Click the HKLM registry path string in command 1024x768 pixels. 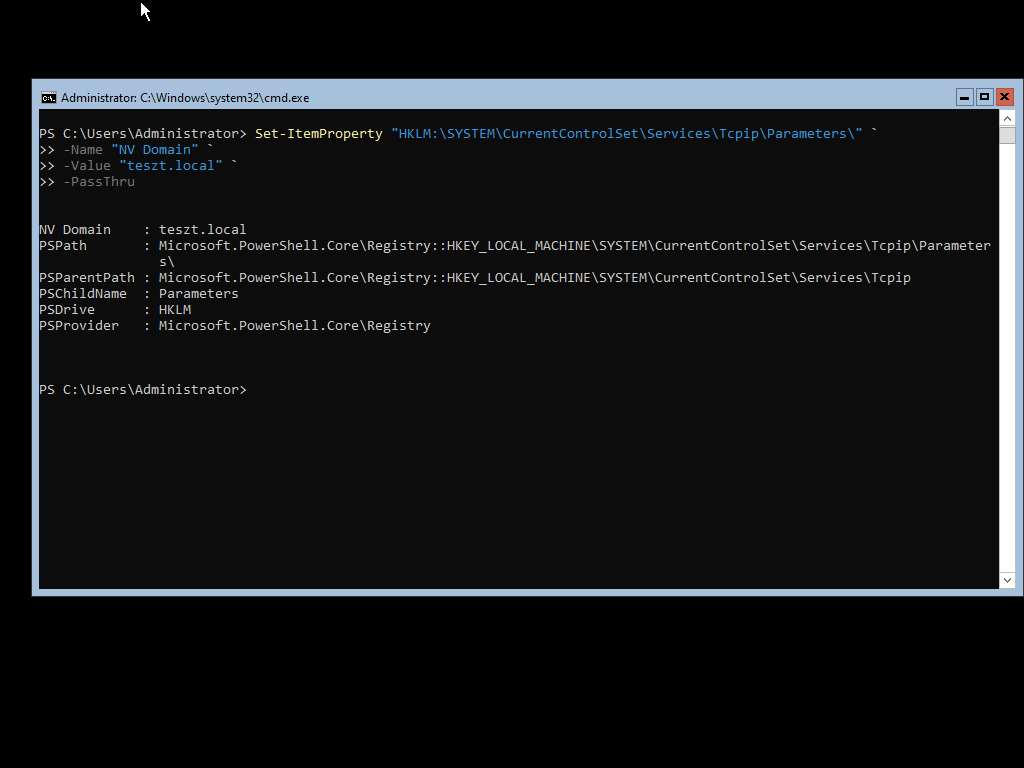tap(626, 134)
